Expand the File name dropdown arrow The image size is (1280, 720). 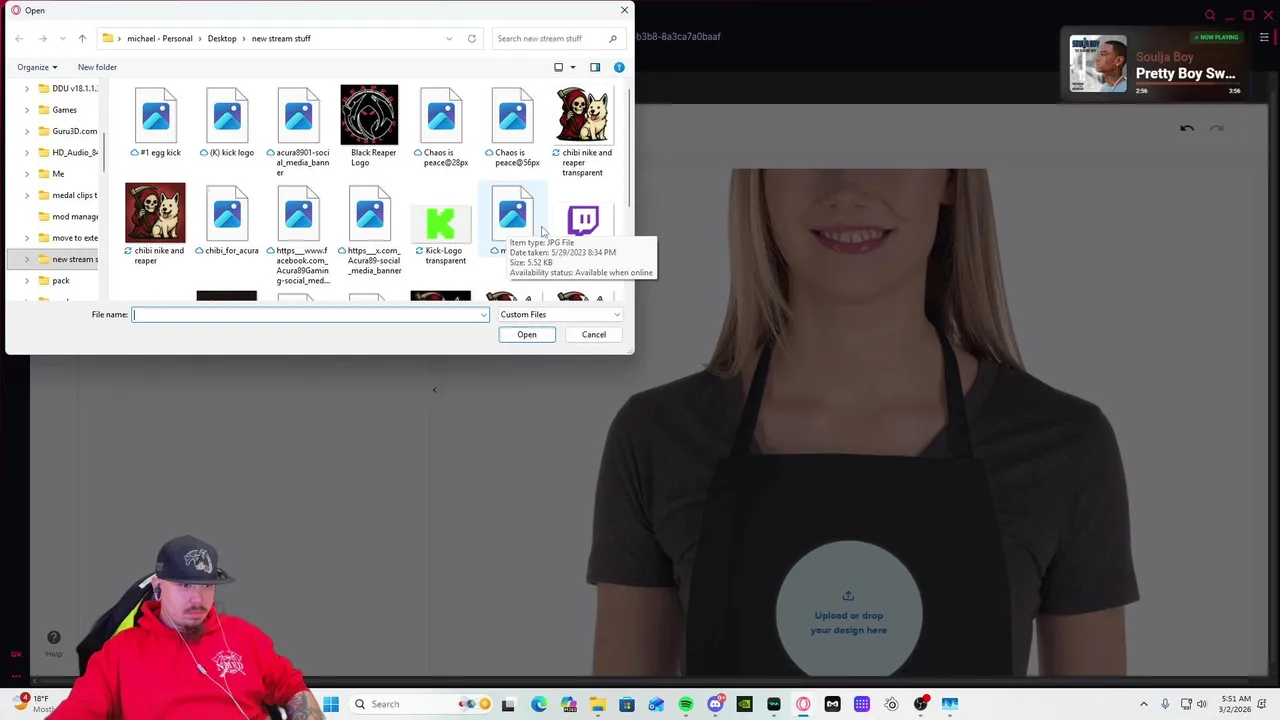tap(484, 314)
